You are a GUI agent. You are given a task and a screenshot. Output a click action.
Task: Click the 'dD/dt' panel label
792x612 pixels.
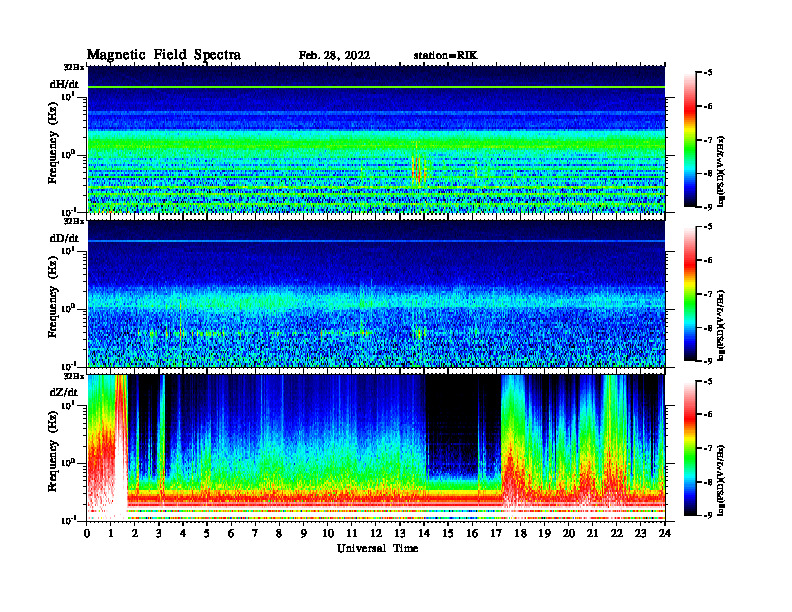64,238
